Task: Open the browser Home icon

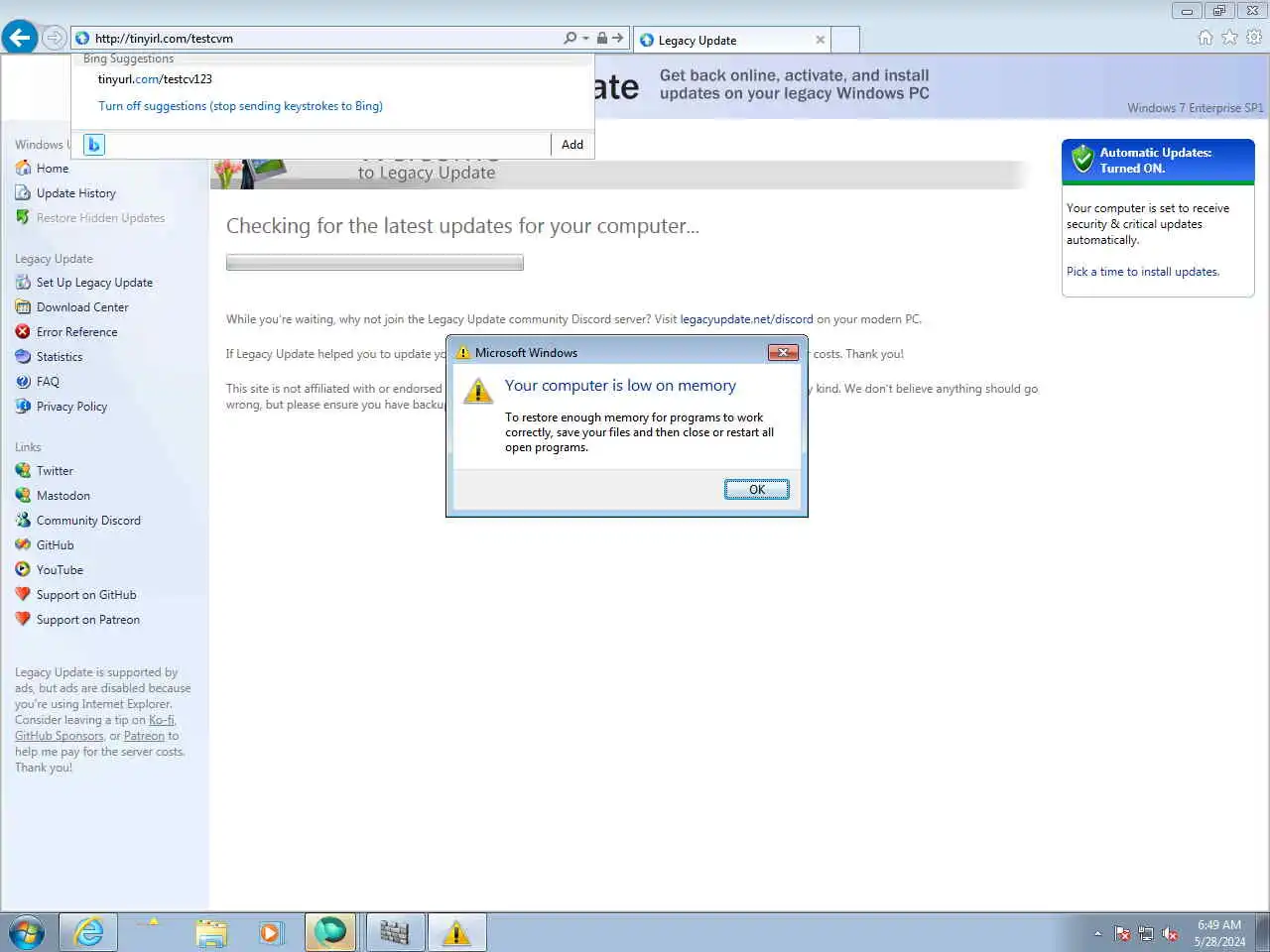Action: (1206, 38)
